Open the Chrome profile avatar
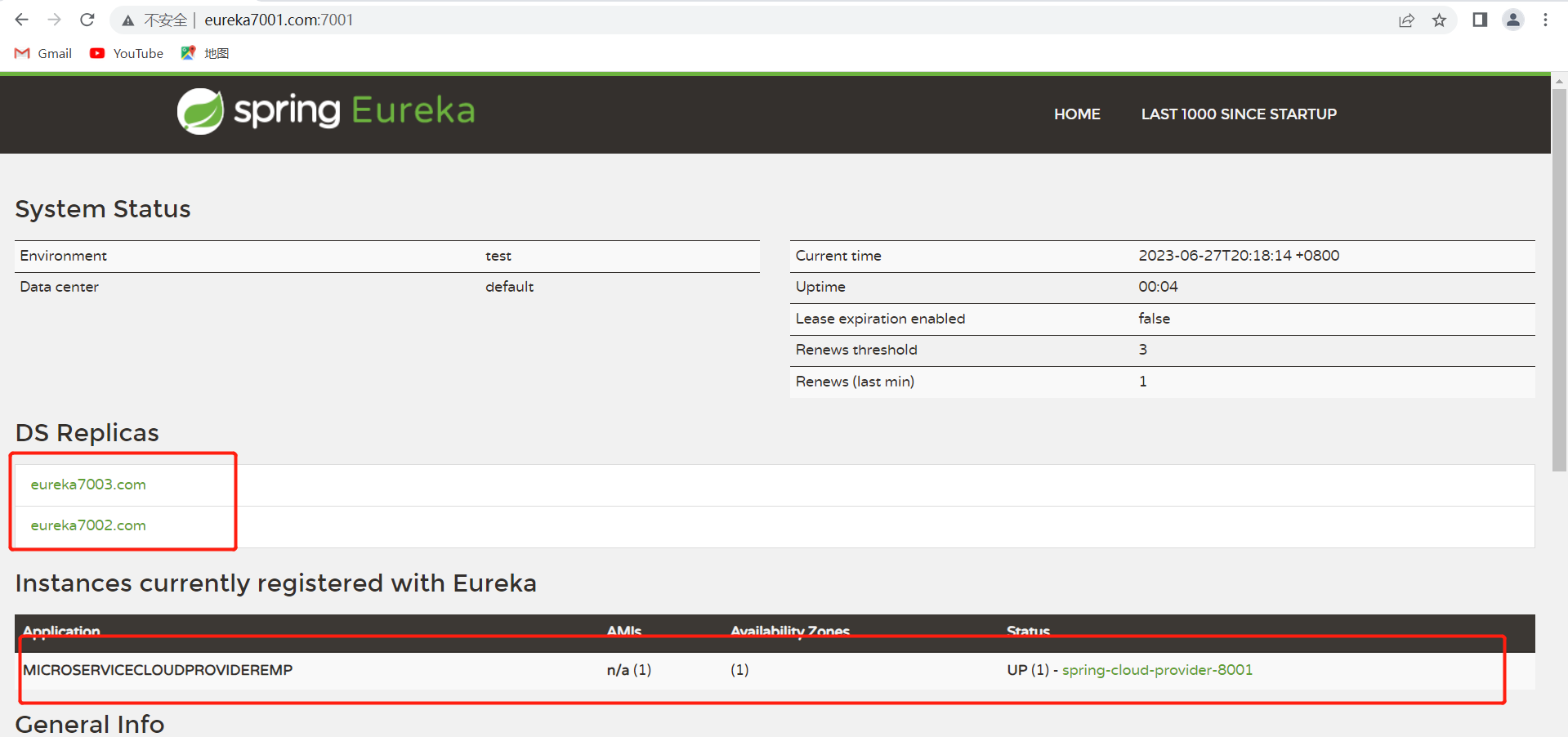The width and height of the screenshot is (1568, 737). (x=1513, y=20)
